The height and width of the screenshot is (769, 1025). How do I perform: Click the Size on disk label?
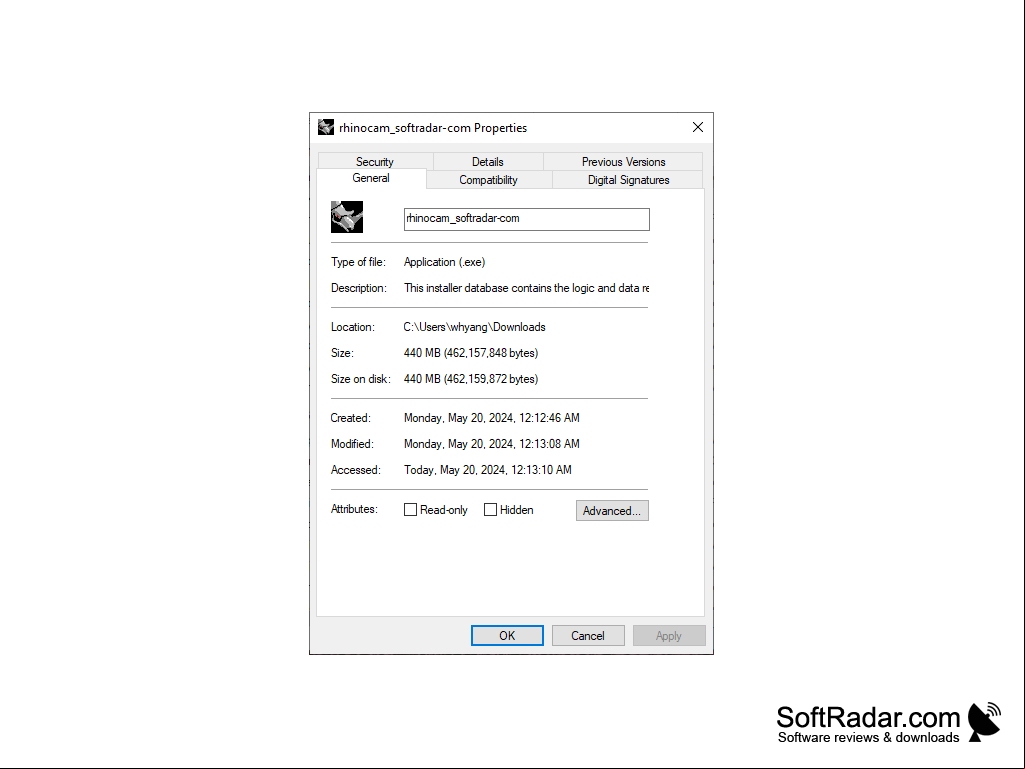pyautogui.click(x=361, y=379)
